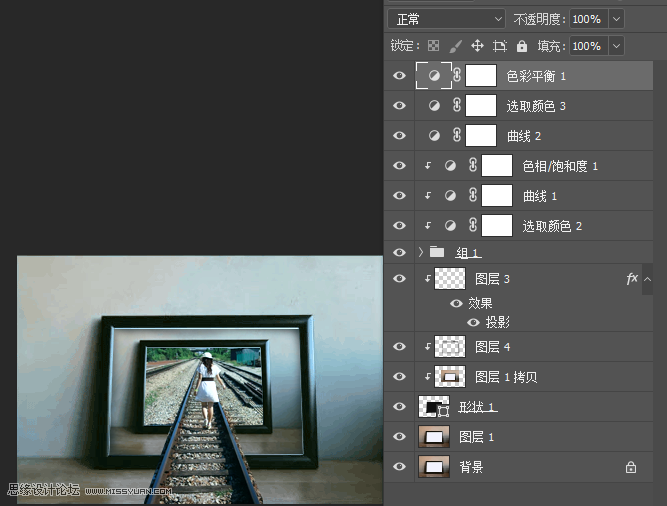Select layer mask of 选取颜色 3

point(481,105)
